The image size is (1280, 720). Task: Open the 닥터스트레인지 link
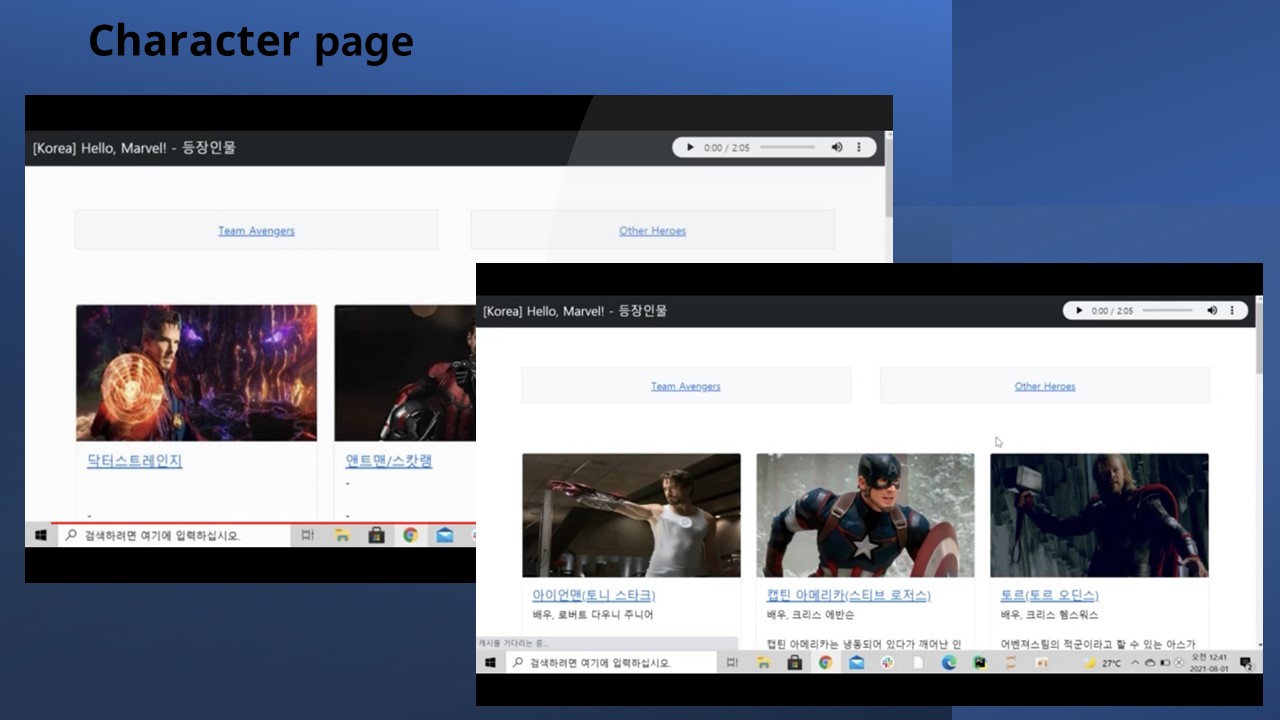[135, 461]
